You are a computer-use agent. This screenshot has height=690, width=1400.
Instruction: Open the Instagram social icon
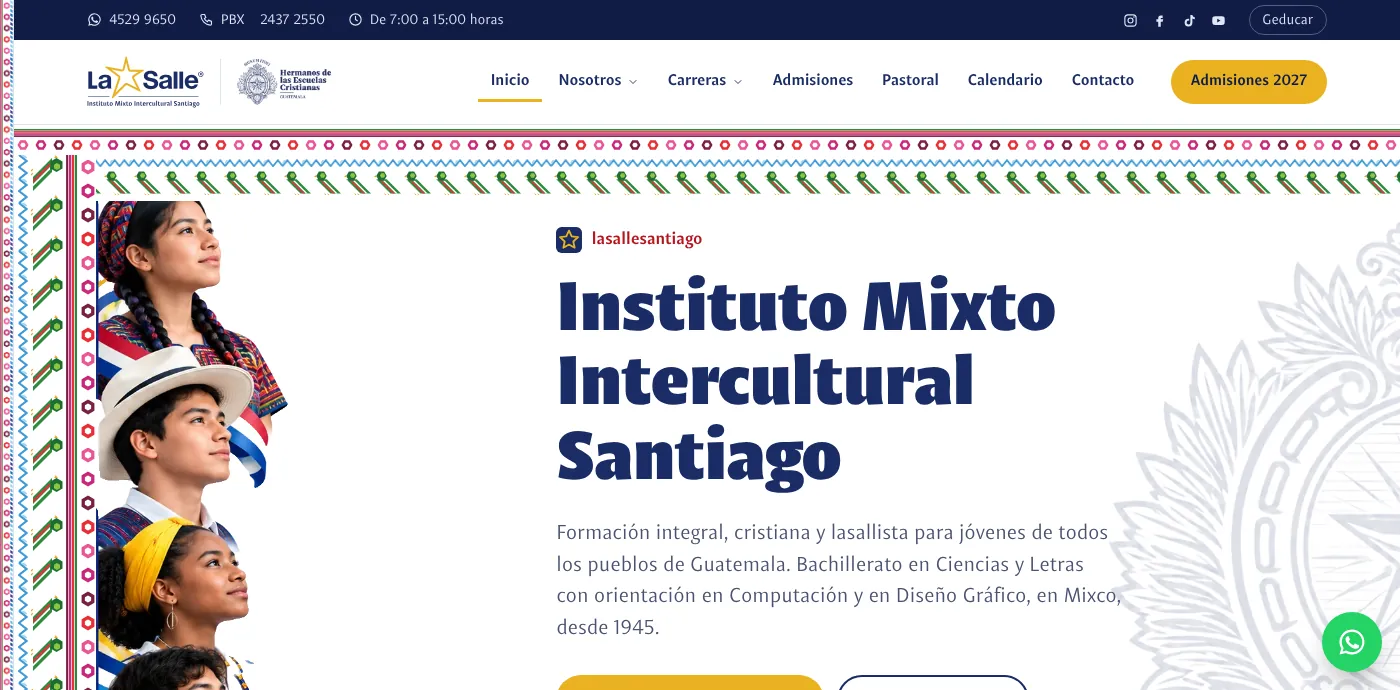1130,20
